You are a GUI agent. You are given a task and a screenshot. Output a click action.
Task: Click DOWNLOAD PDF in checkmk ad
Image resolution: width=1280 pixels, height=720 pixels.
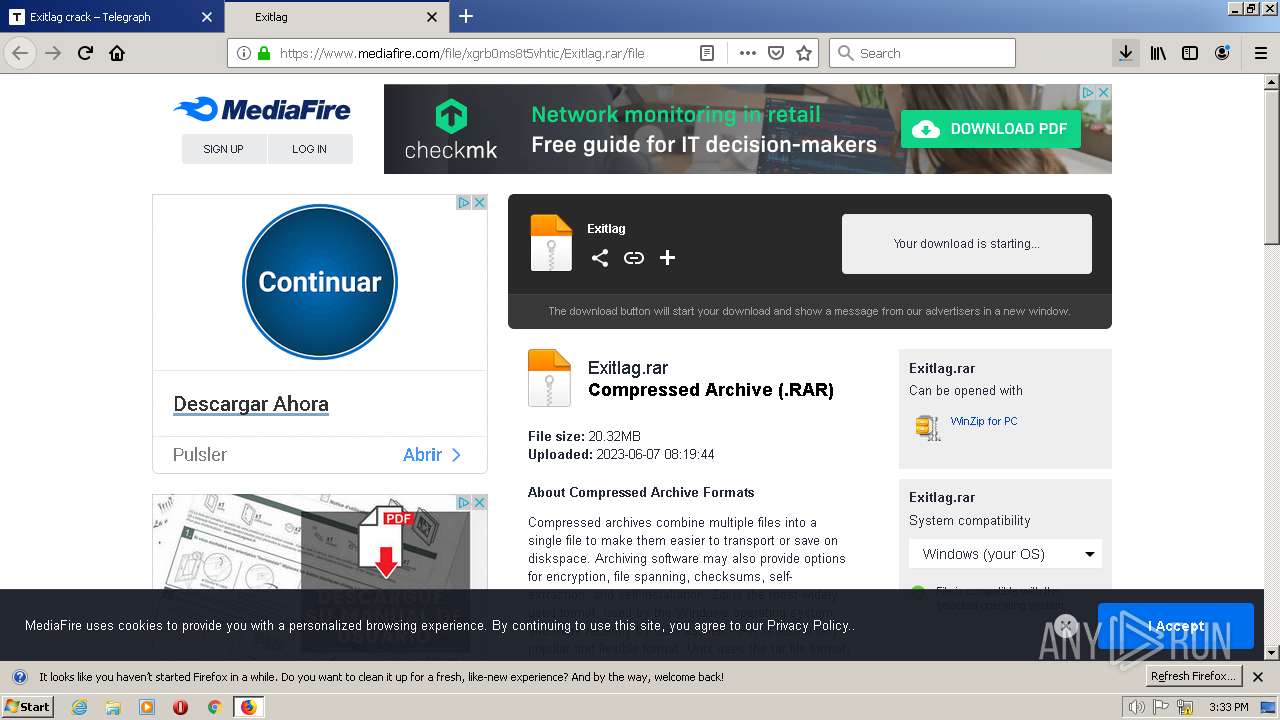click(x=991, y=129)
